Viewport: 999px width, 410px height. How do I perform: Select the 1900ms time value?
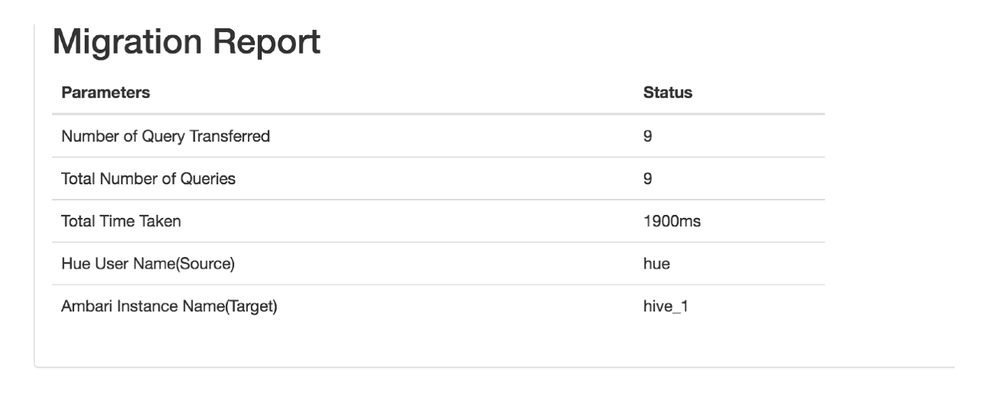tap(672, 221)
